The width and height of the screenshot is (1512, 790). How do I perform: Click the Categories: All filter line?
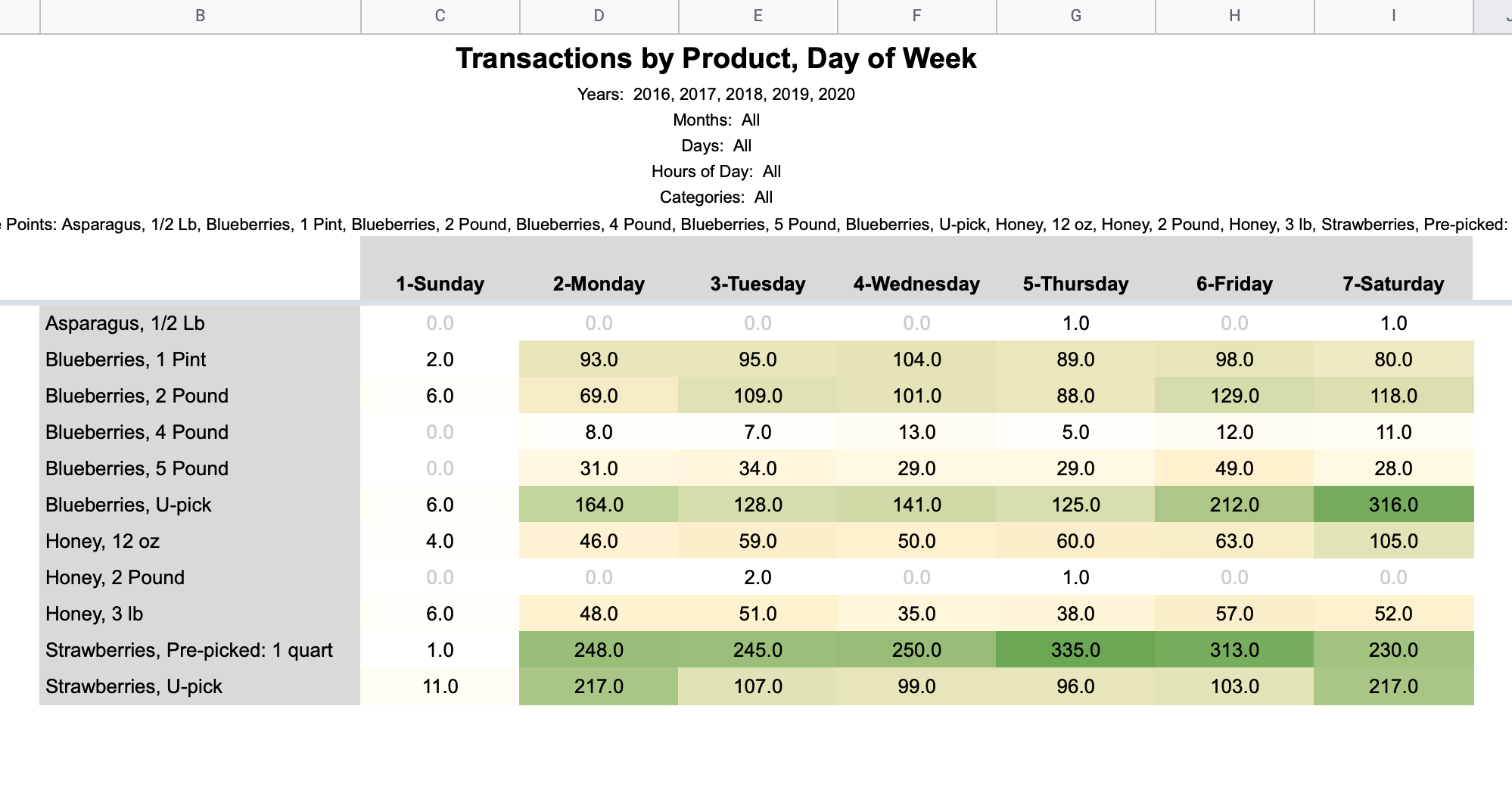716,197
